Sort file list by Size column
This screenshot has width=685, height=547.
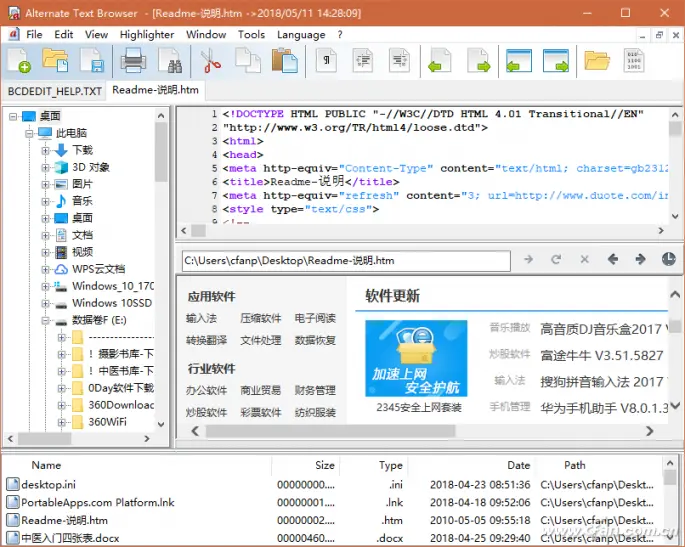tap(325, 465)
